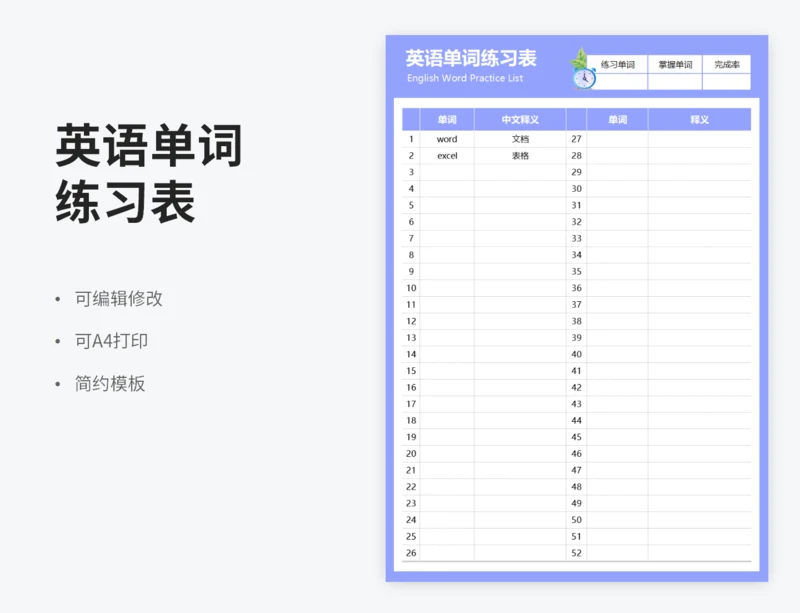
Task: Click row number 13
Action: click(411, 337)
